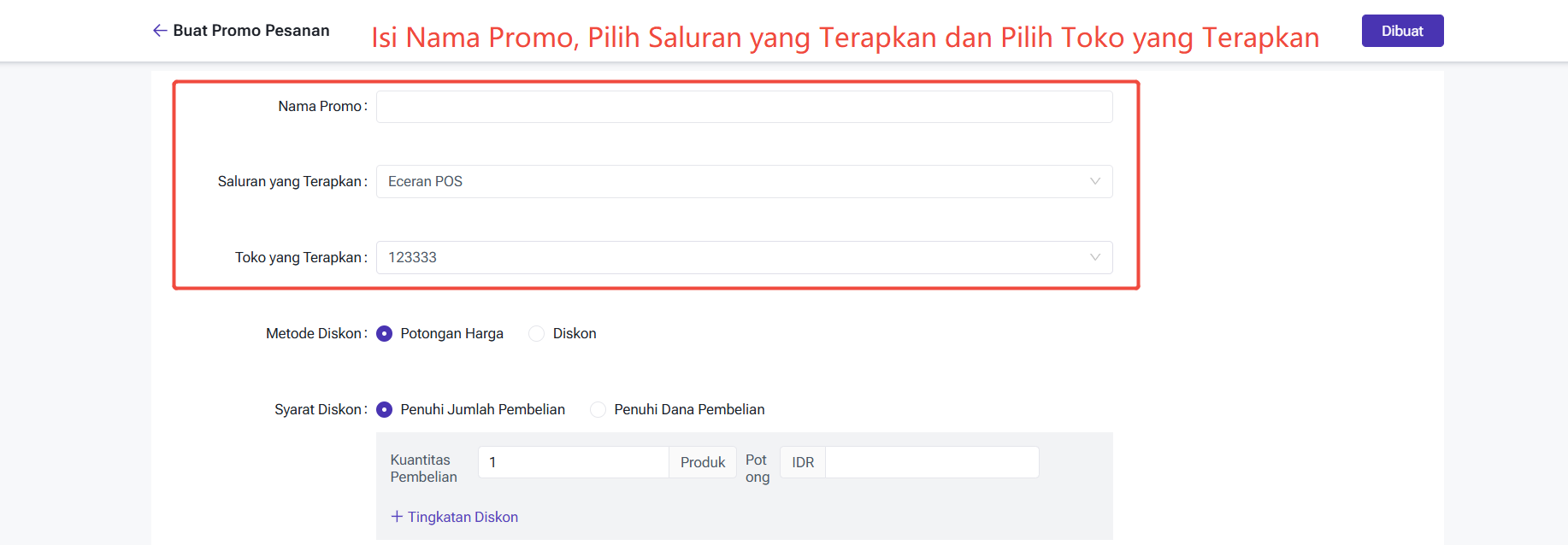This screenshot has width=1568, height=545.
Task: Click the IDR discount amount field
Action: pos(931,462)
